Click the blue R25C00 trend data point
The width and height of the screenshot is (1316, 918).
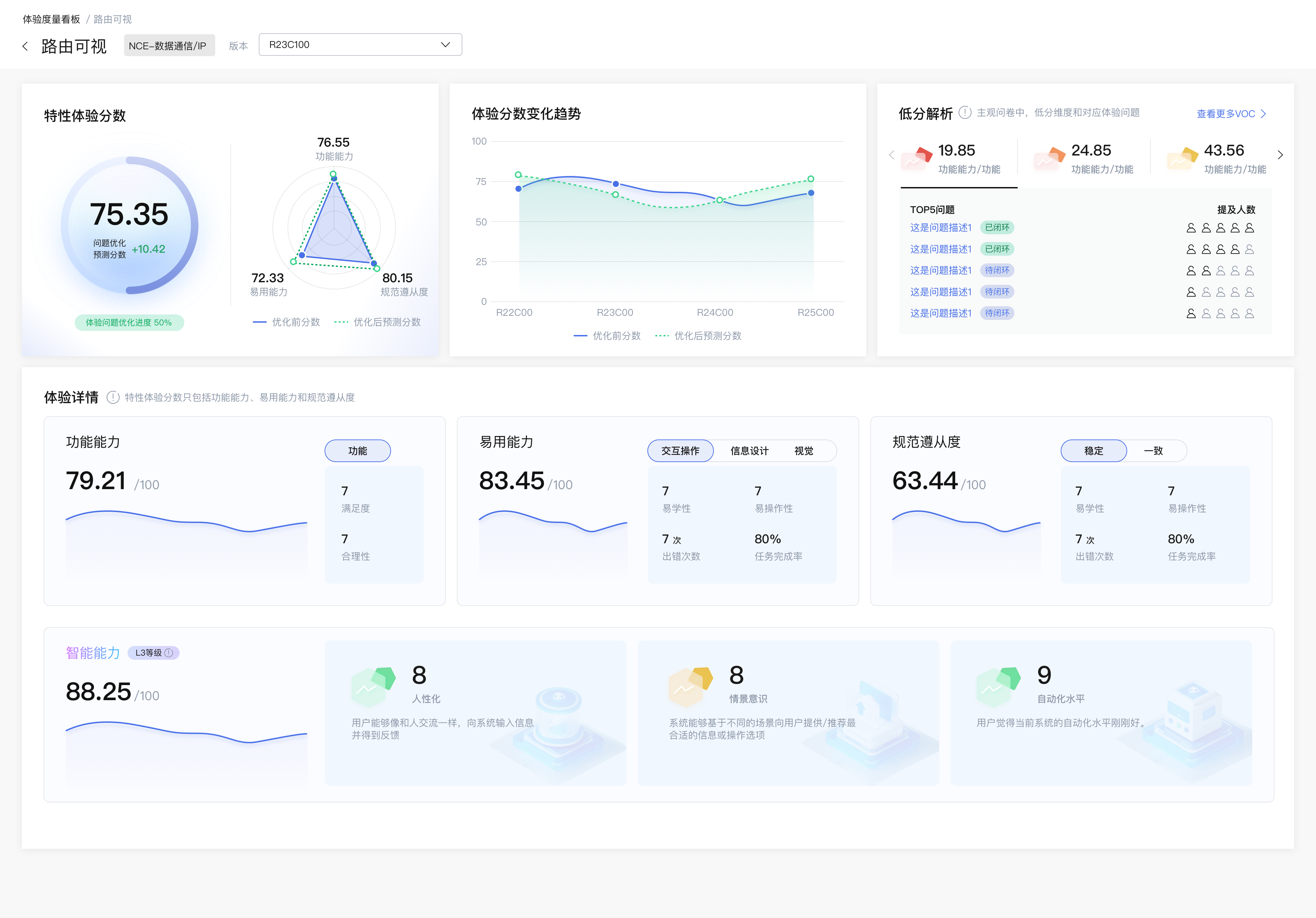tap(811, 193)
